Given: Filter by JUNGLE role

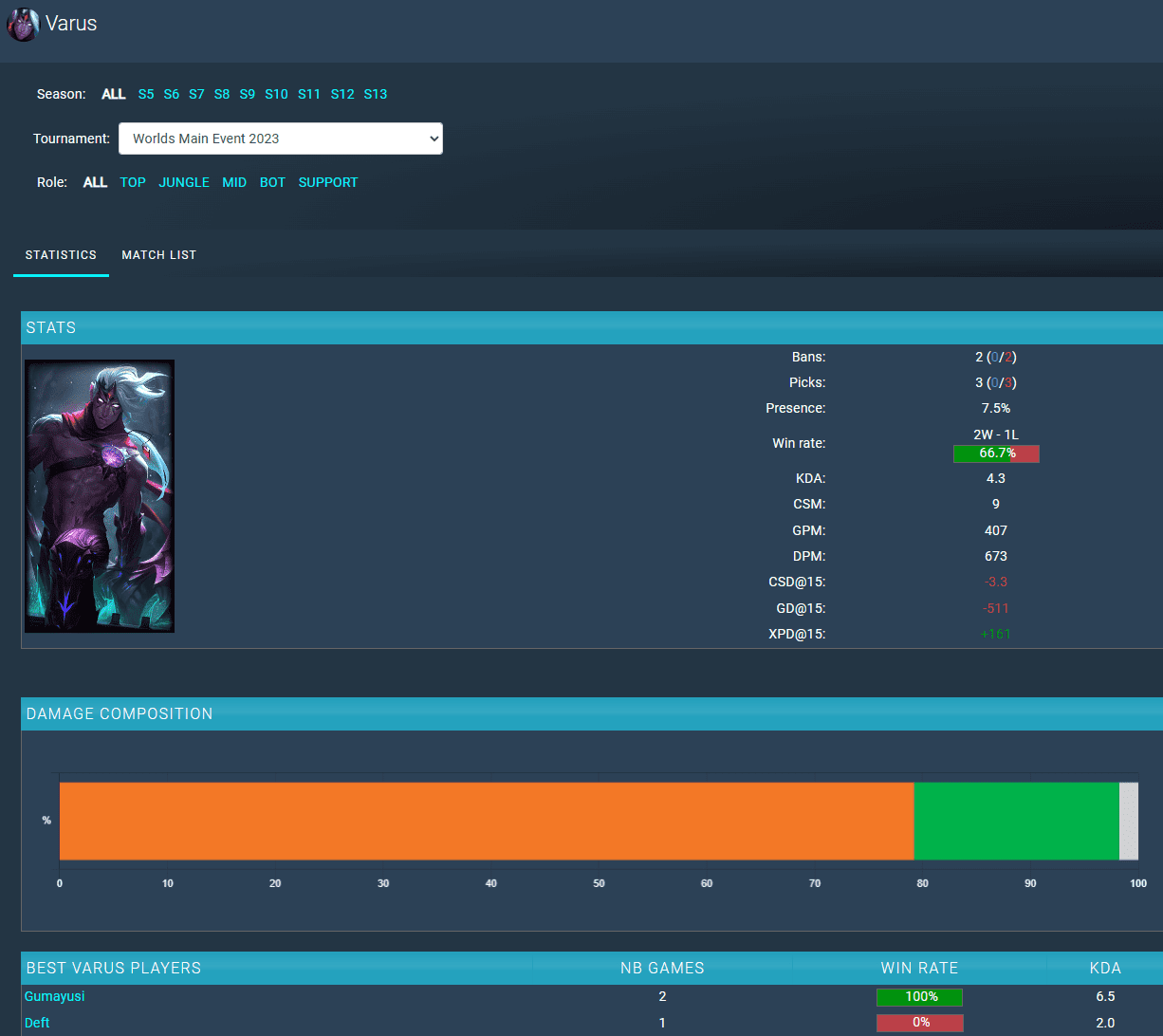Looking at the screenshot, I should tap(184, 182).
